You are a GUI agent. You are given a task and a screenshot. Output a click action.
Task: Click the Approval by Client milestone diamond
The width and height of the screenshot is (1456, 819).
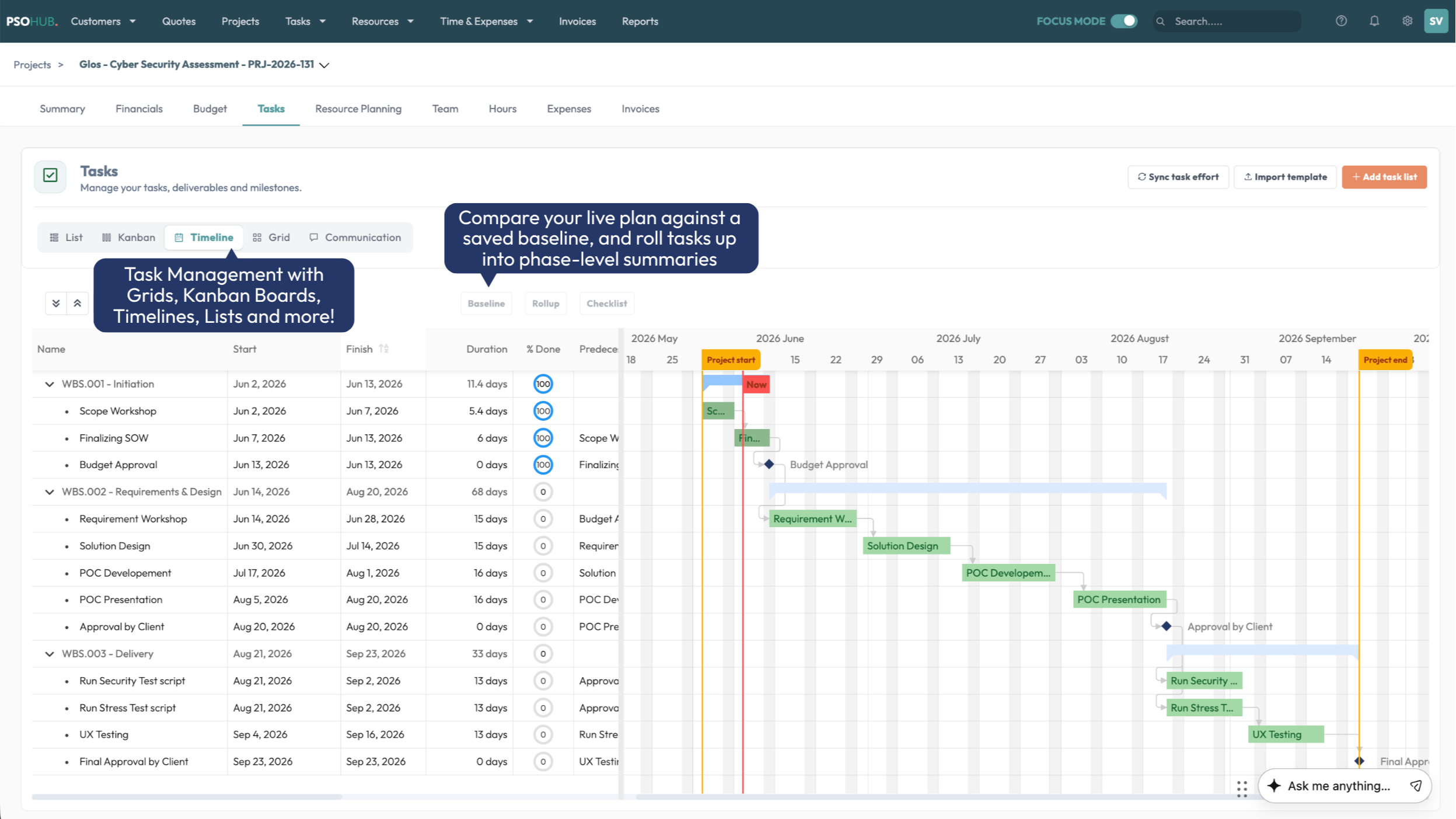(x=1166, y=626)
